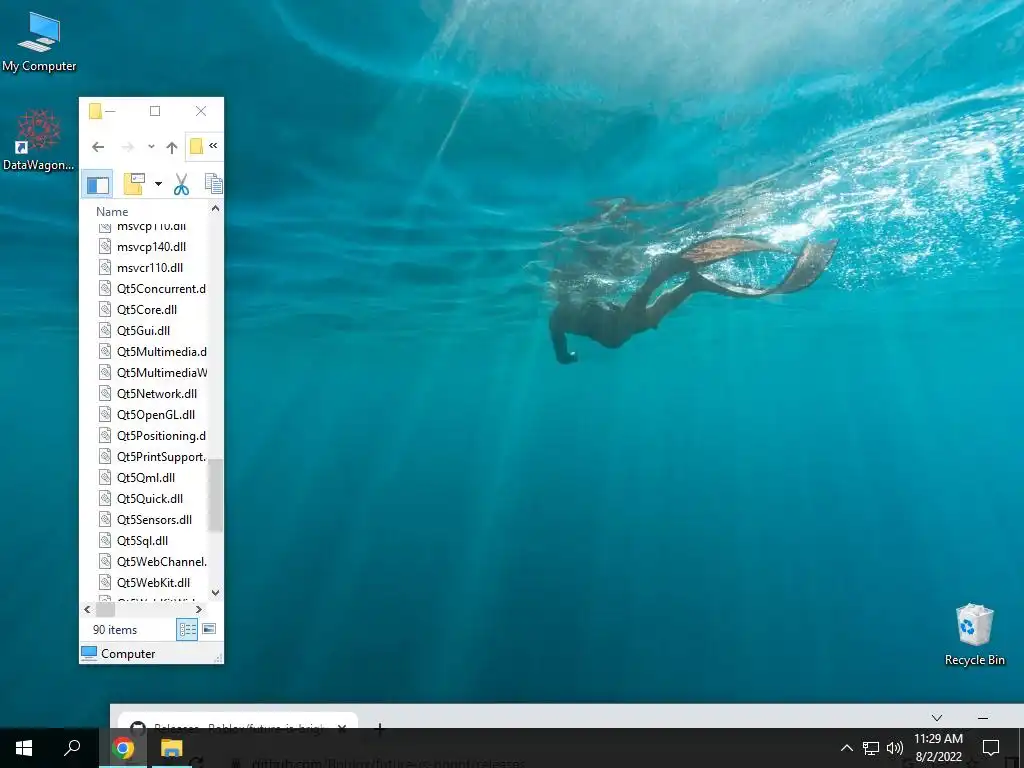Open recent locations dropdown in Explorer

tap(151, 147)
